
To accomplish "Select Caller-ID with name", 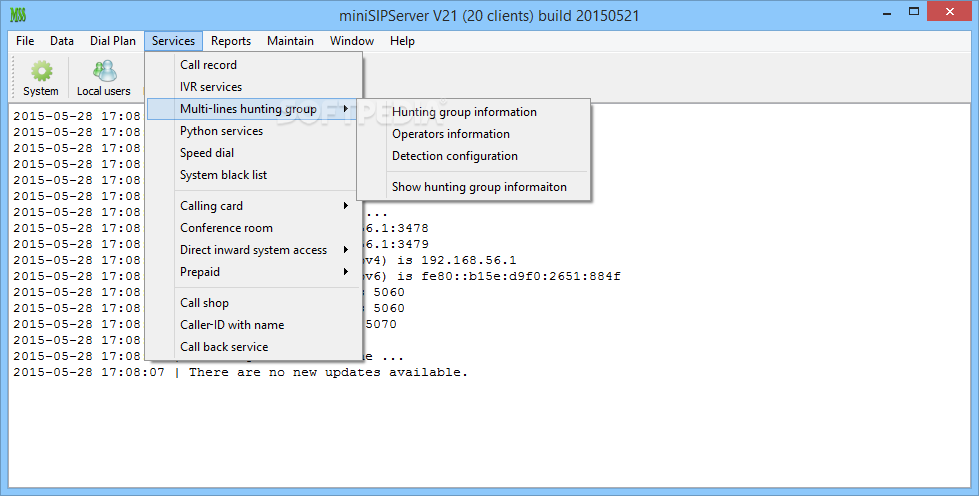I will pyautogui.click(x=254, y=325).
